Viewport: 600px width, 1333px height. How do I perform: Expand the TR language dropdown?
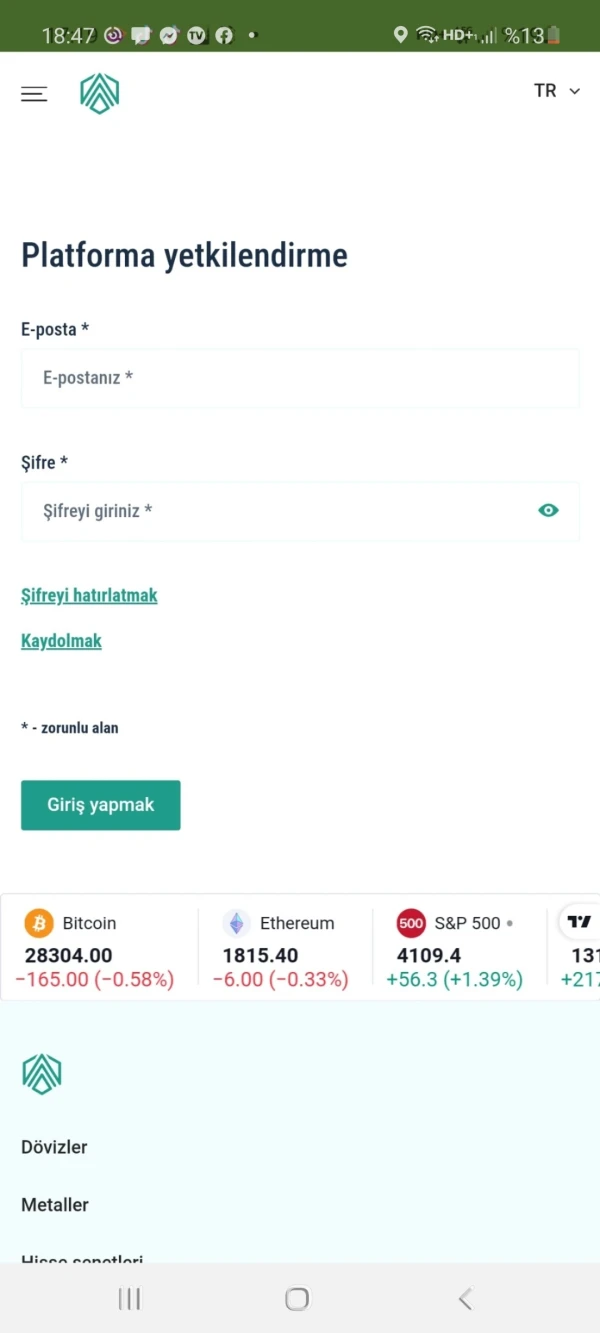click(x=557, y=91)
